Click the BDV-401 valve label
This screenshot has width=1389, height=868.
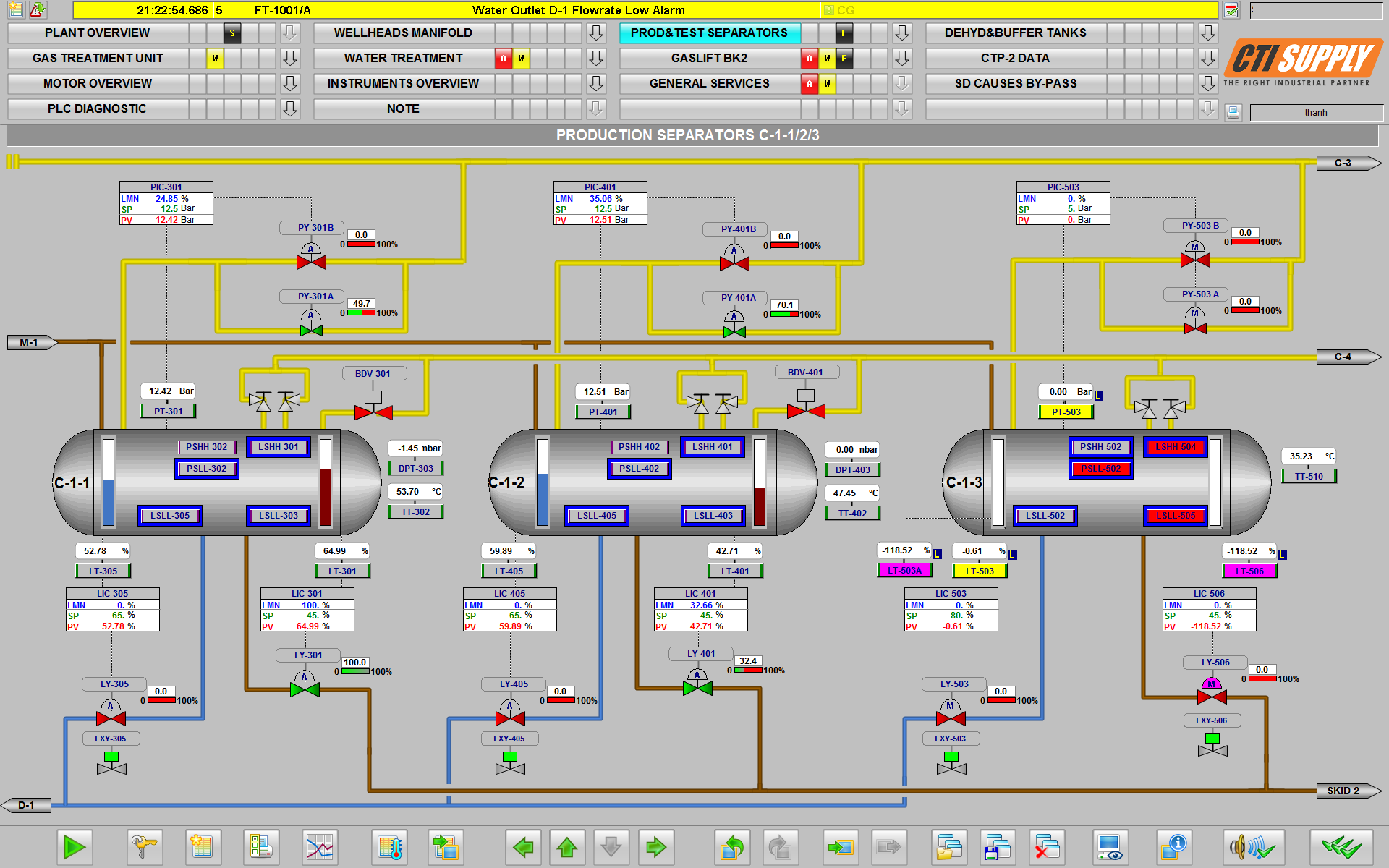[805, 373]
